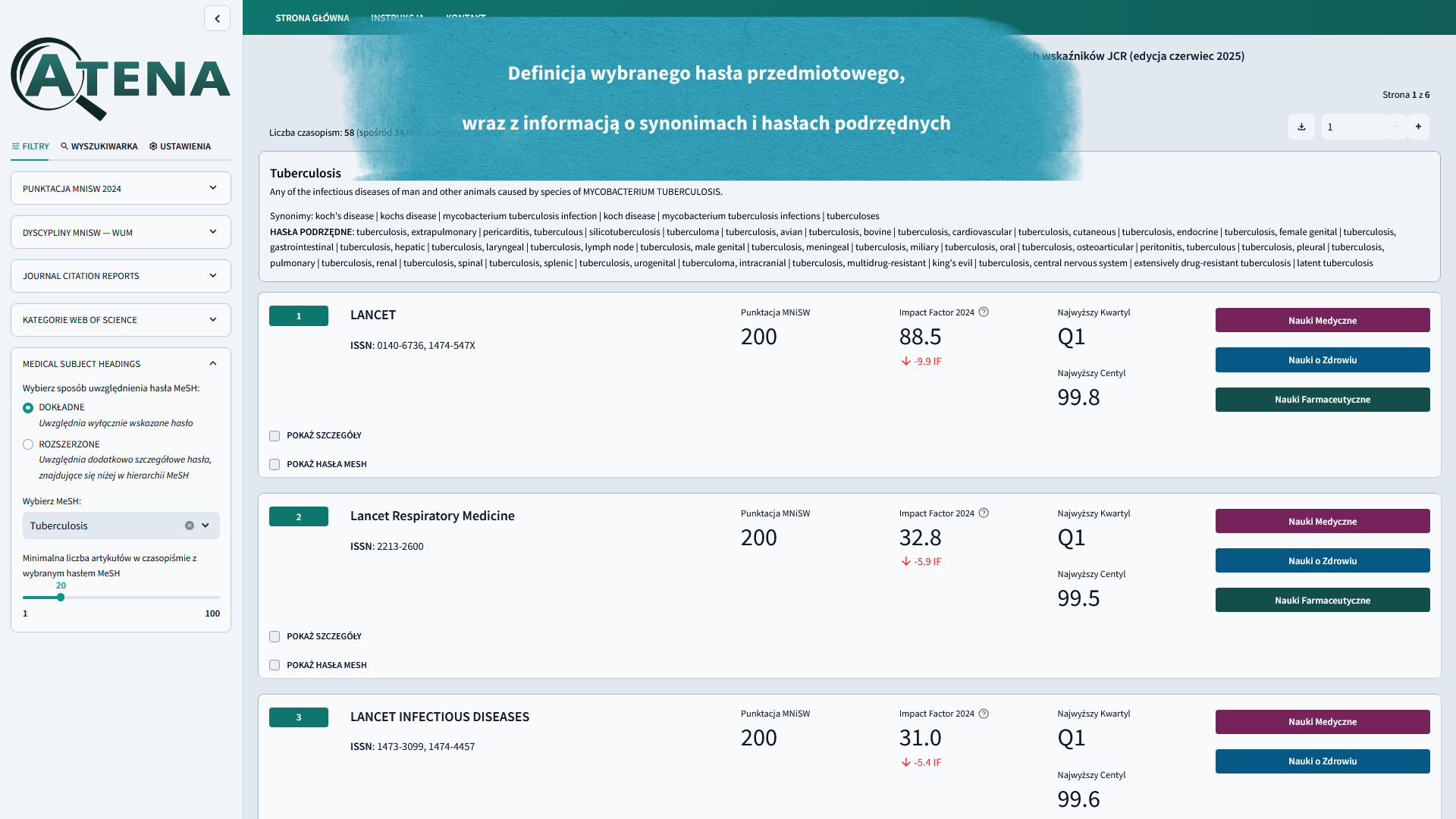Click the -9.9 IF change indicator
This screenshot has height=819, width=1456.
pyautogui.click(x=921, y=362)
